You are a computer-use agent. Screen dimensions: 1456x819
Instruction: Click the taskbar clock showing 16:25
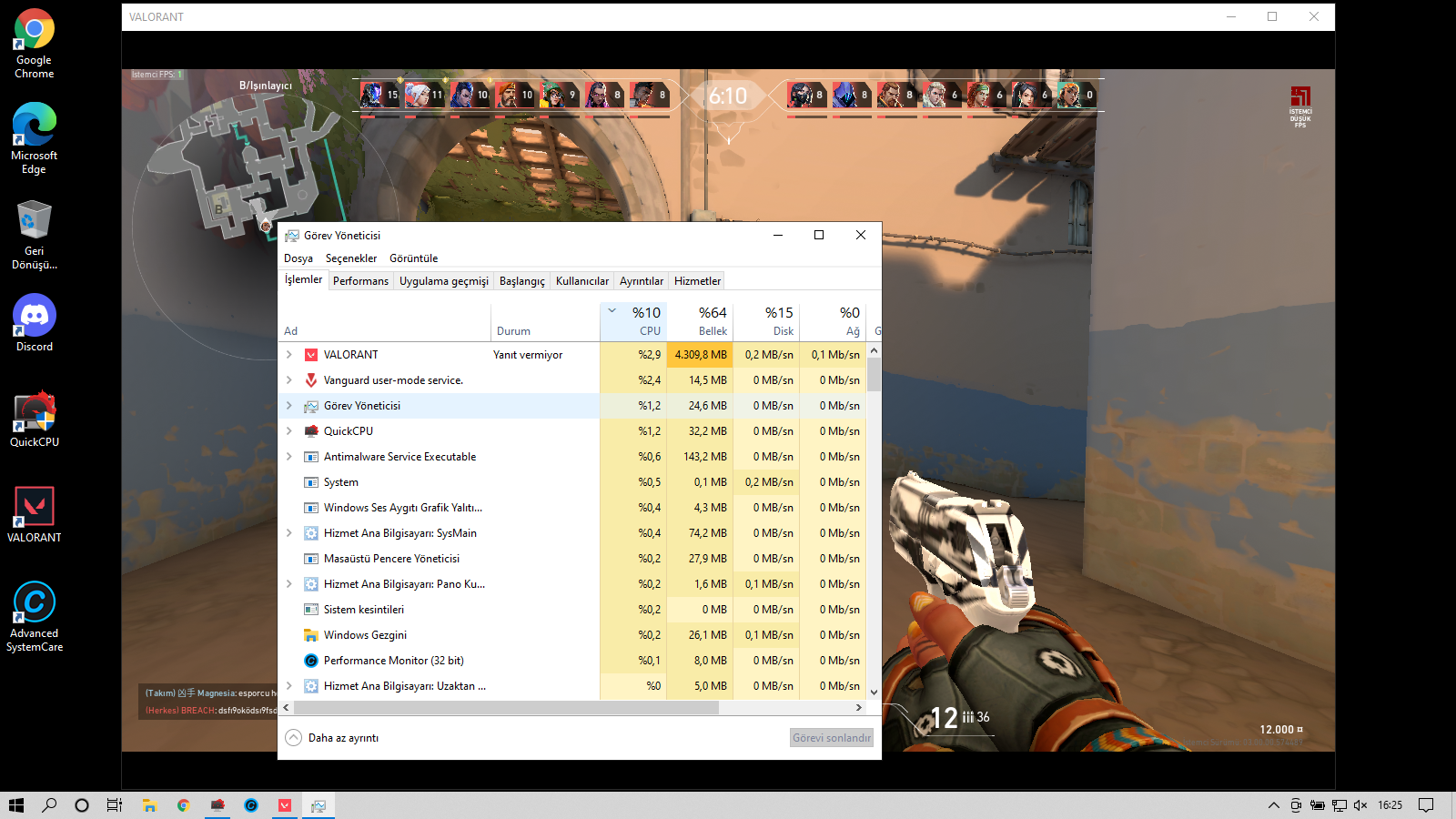[1390, 805]
